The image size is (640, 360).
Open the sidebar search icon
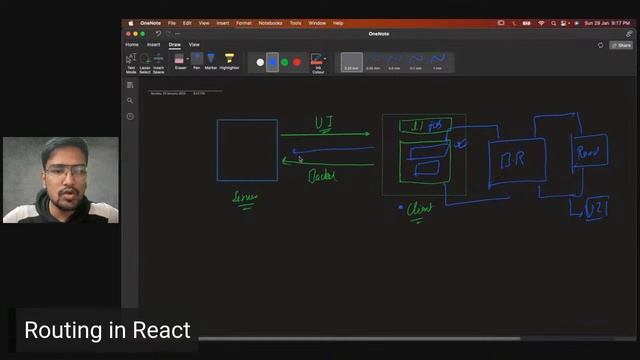130,100
